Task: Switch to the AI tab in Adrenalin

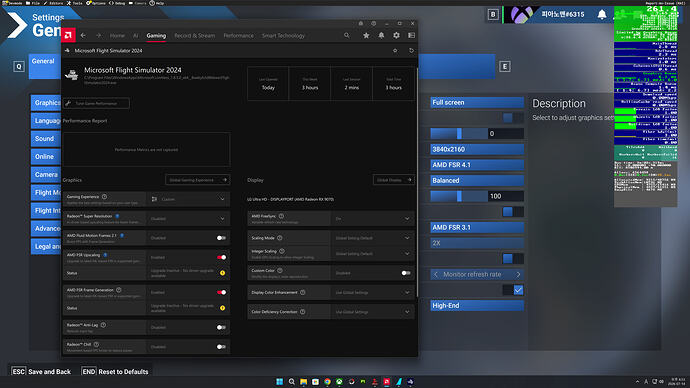Action: tap(136, 36)
